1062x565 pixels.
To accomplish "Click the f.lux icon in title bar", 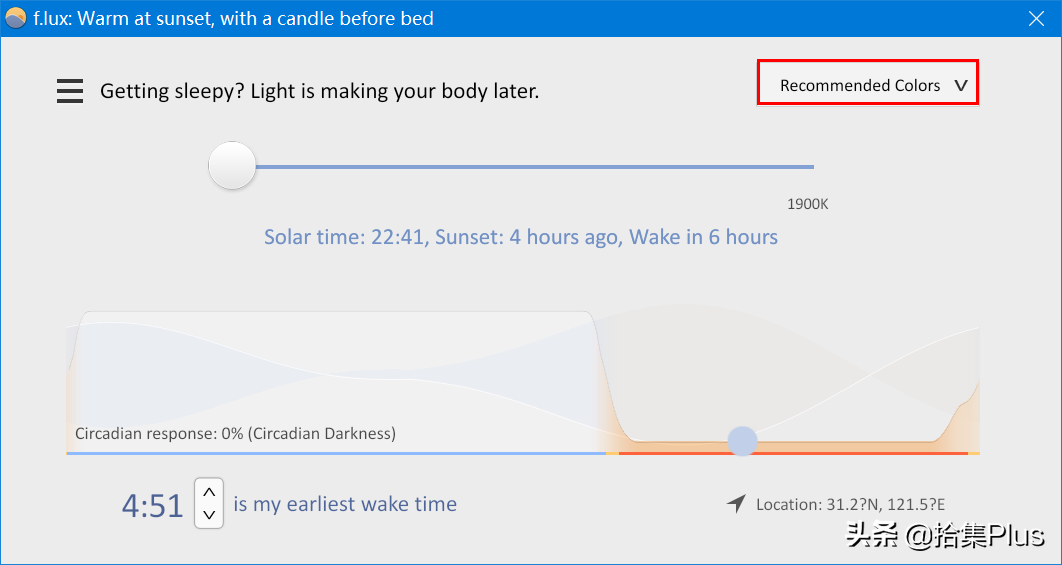I will coord(16,18).
